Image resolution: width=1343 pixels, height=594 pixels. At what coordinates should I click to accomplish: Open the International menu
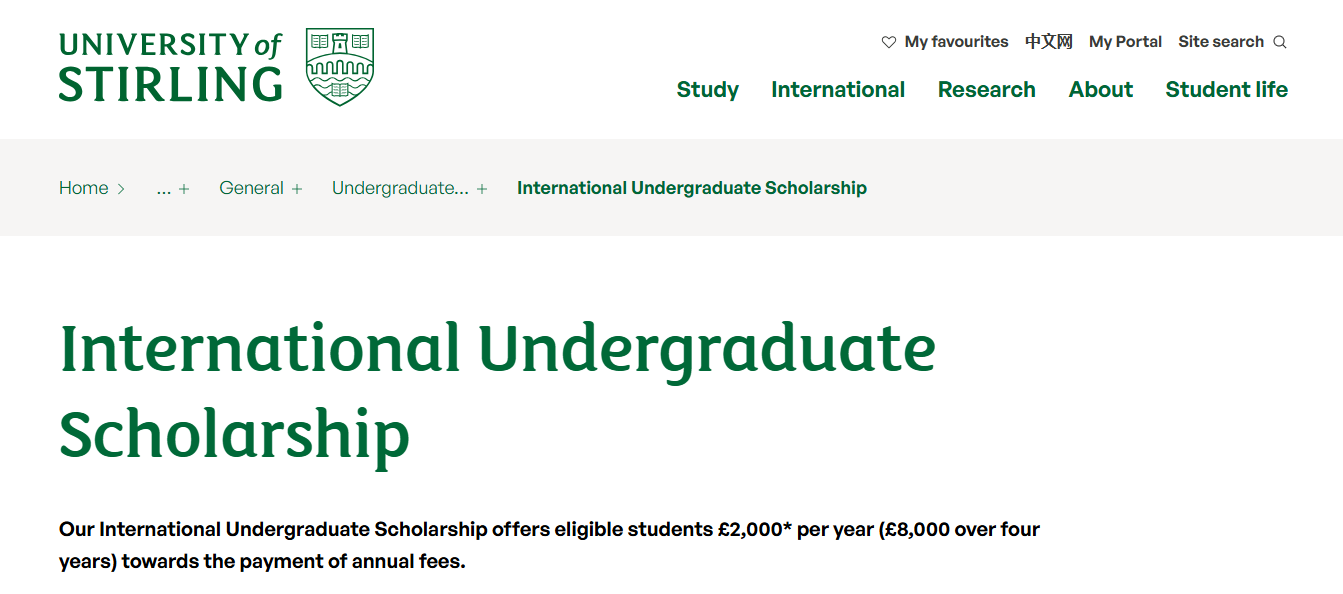838,89
